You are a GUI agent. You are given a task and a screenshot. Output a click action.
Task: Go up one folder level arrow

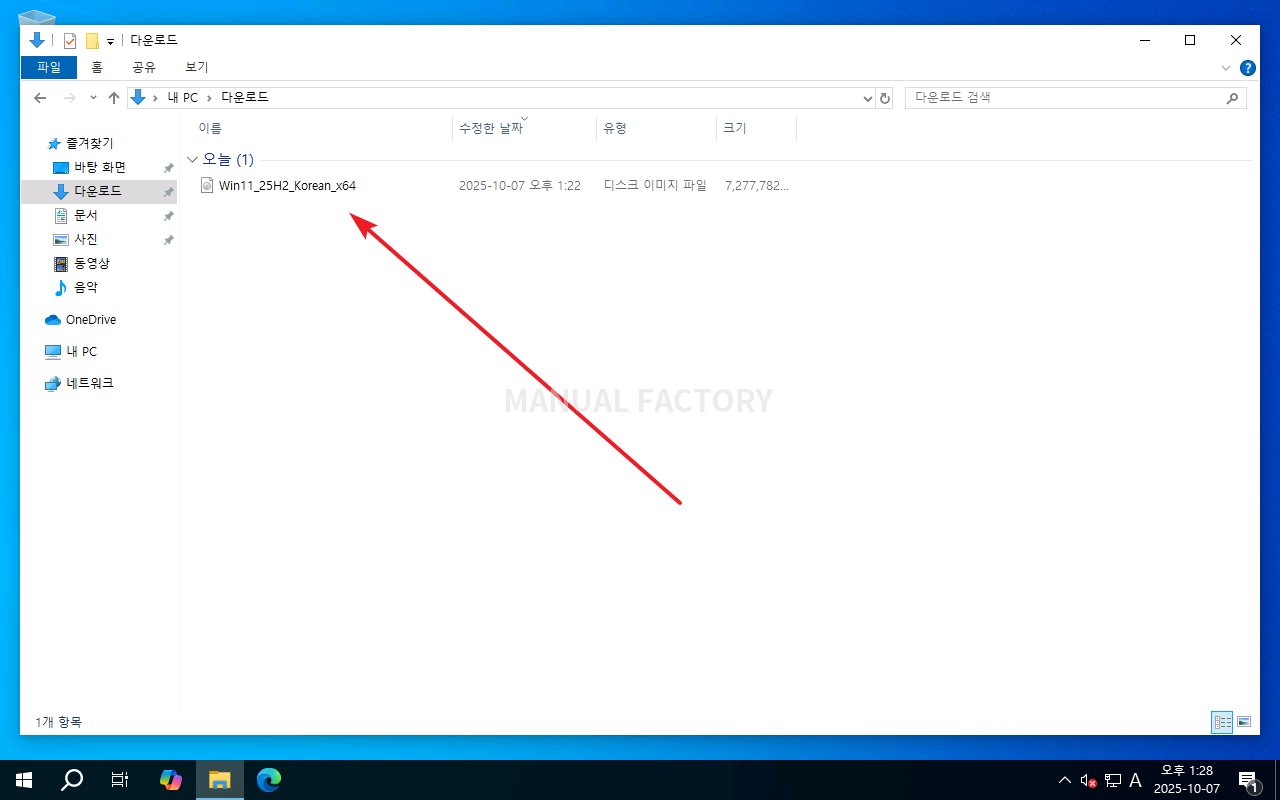pos(114,98)
